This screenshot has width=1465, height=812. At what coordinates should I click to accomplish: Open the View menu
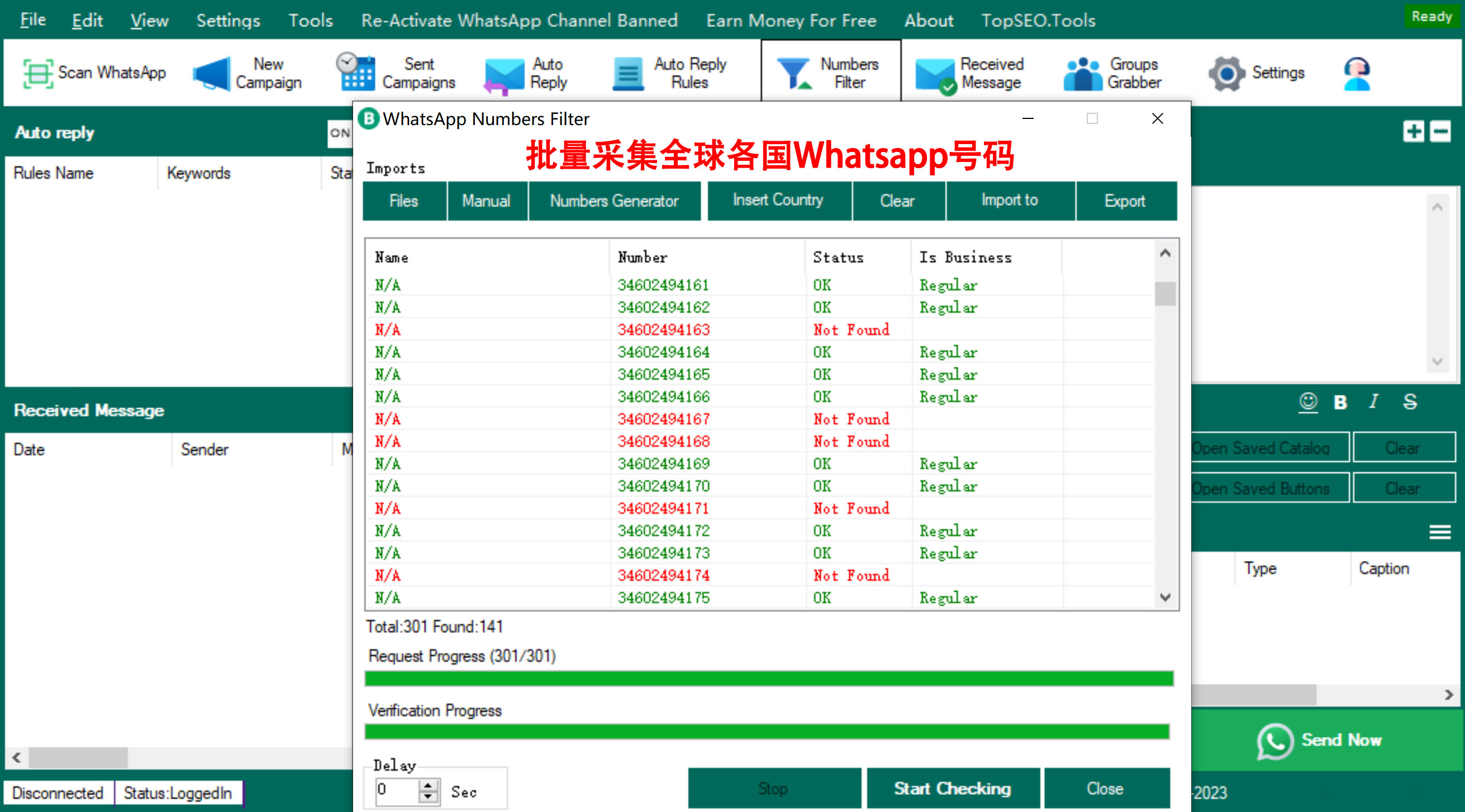click(x=149, y=21)
